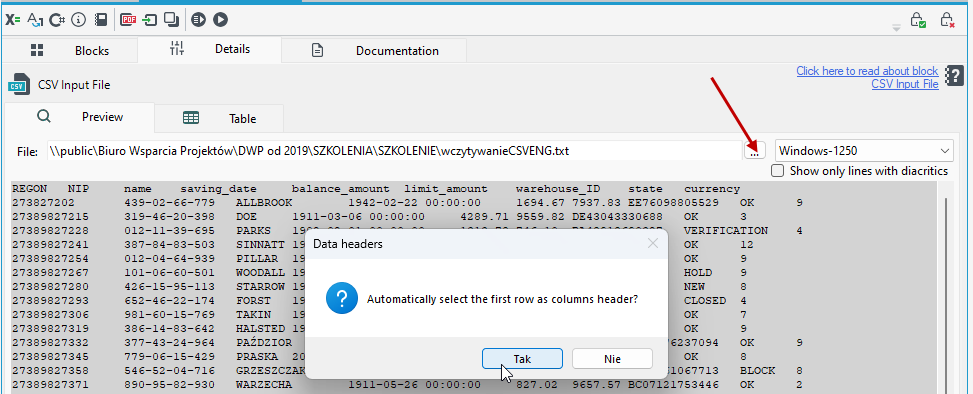Click the 'ALLBROOK' name in preview

264,203
